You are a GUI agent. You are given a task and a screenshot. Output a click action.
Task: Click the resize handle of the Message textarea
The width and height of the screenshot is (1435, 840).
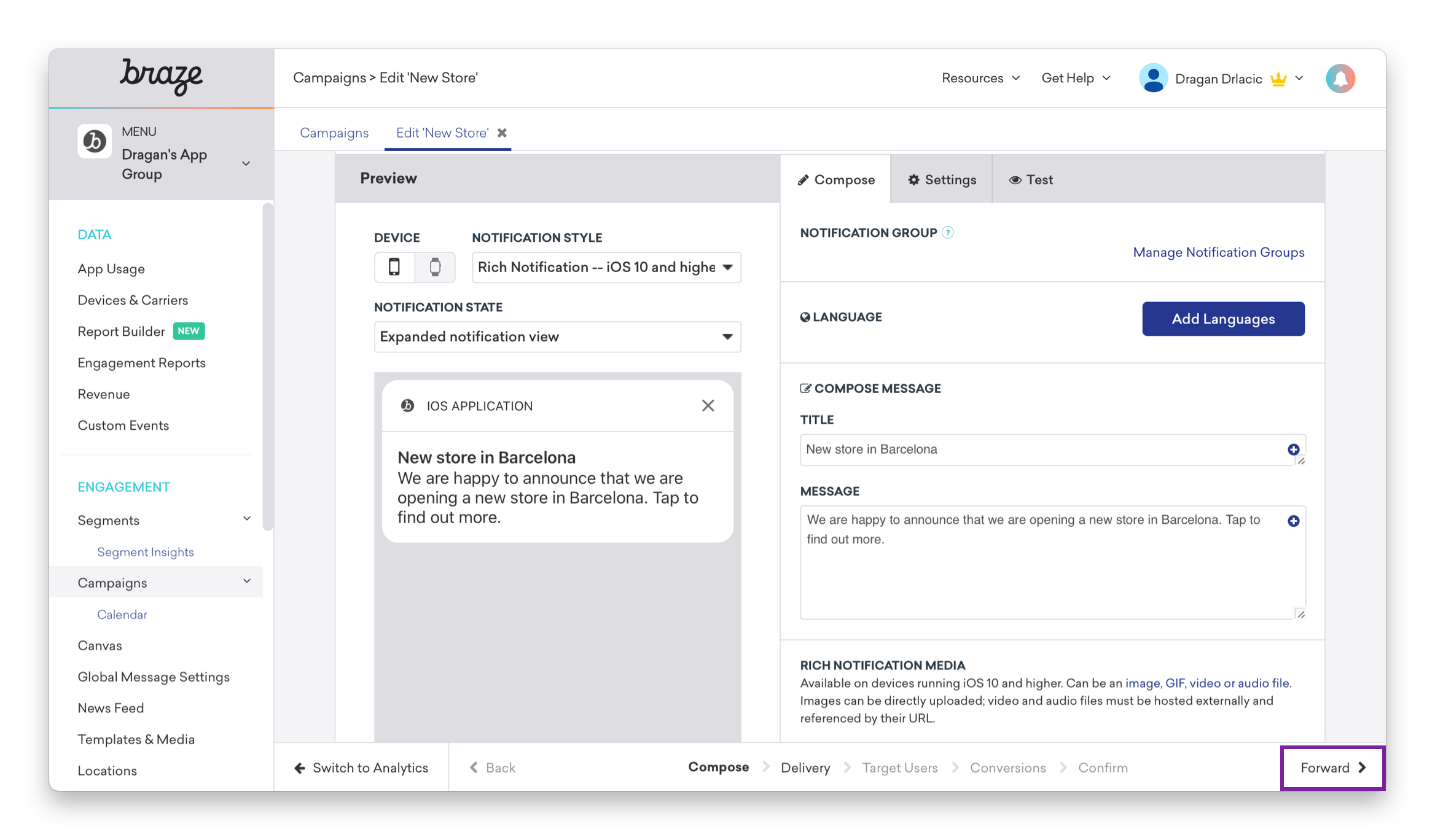coord(1300,613)
